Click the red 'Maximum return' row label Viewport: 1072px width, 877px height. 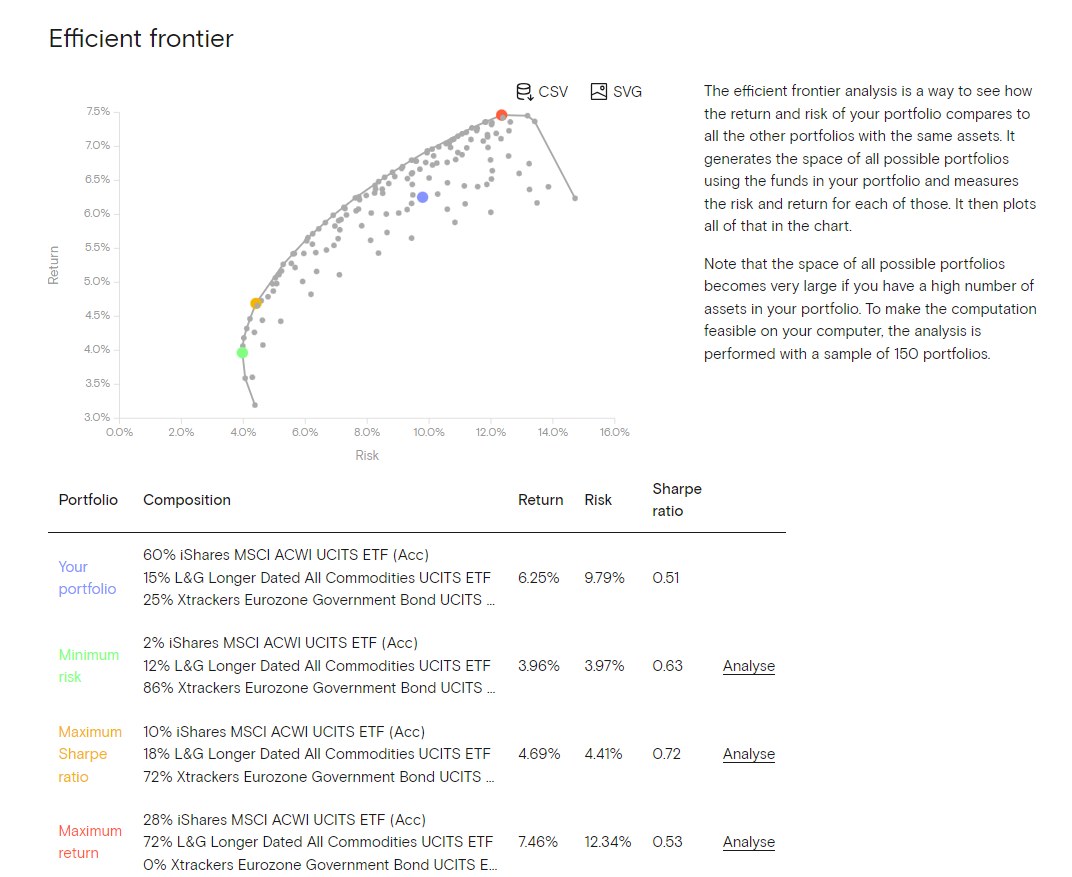[x=89, y=842]
